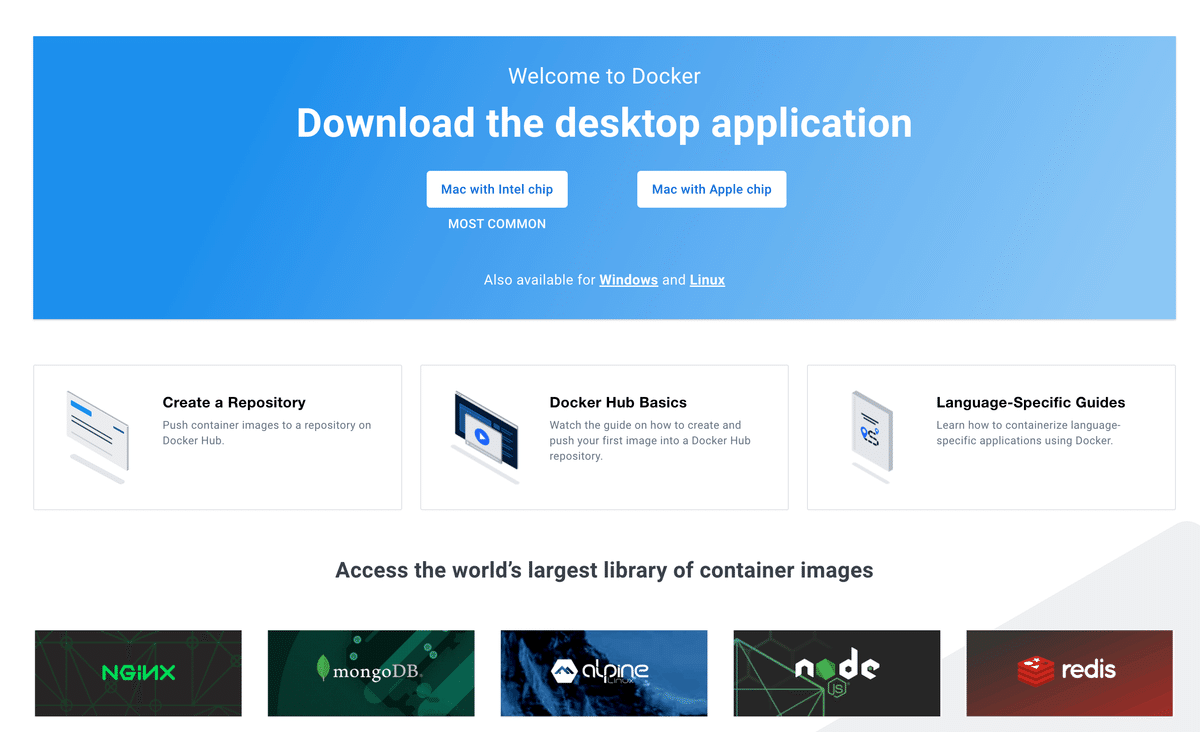Viewport: 1200px width, 732px height.
Task: Open the alpine Linux container image thumbnail
Action: (x=603, y=673)
